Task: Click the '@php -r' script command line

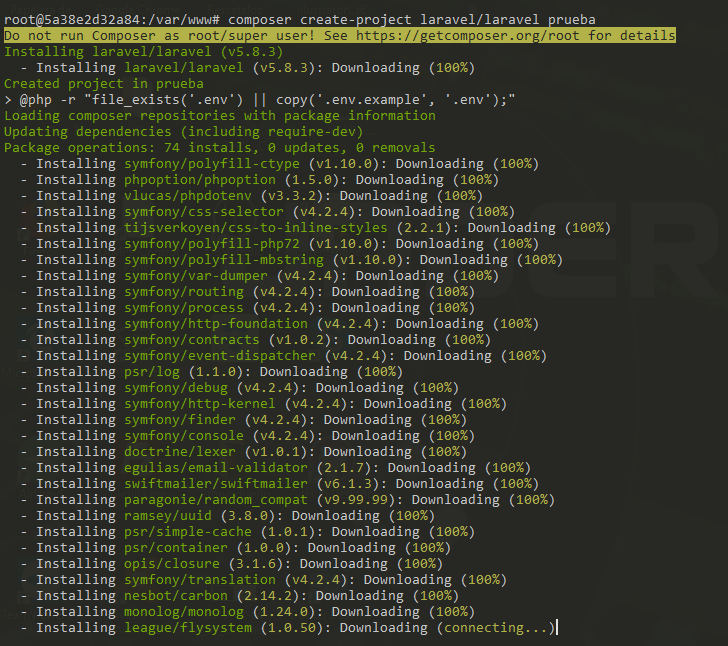Action: 260,100
